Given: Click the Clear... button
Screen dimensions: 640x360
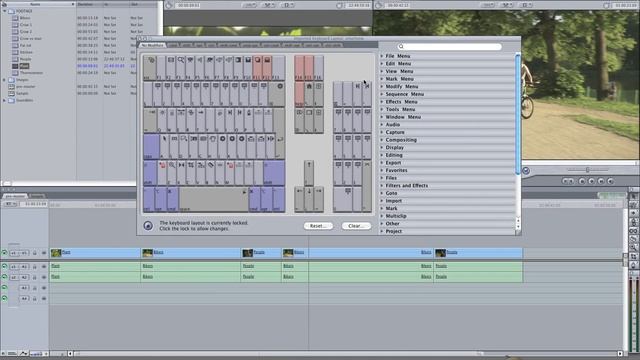Looking at the screenshot, I should tap(356, 226).
